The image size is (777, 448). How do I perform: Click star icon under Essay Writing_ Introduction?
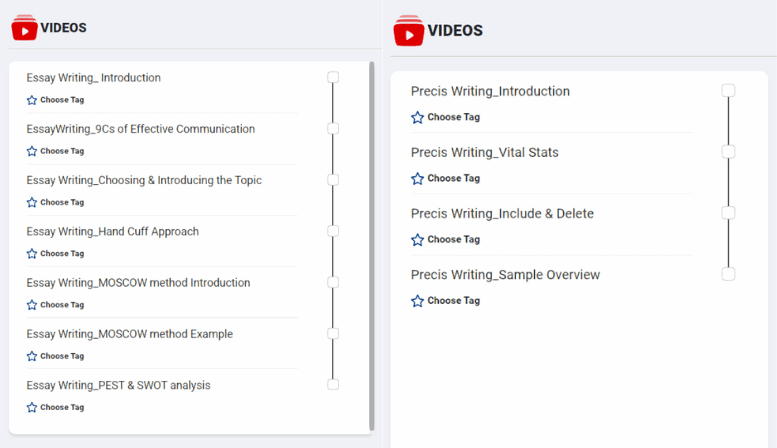click(x=32, y=100)
